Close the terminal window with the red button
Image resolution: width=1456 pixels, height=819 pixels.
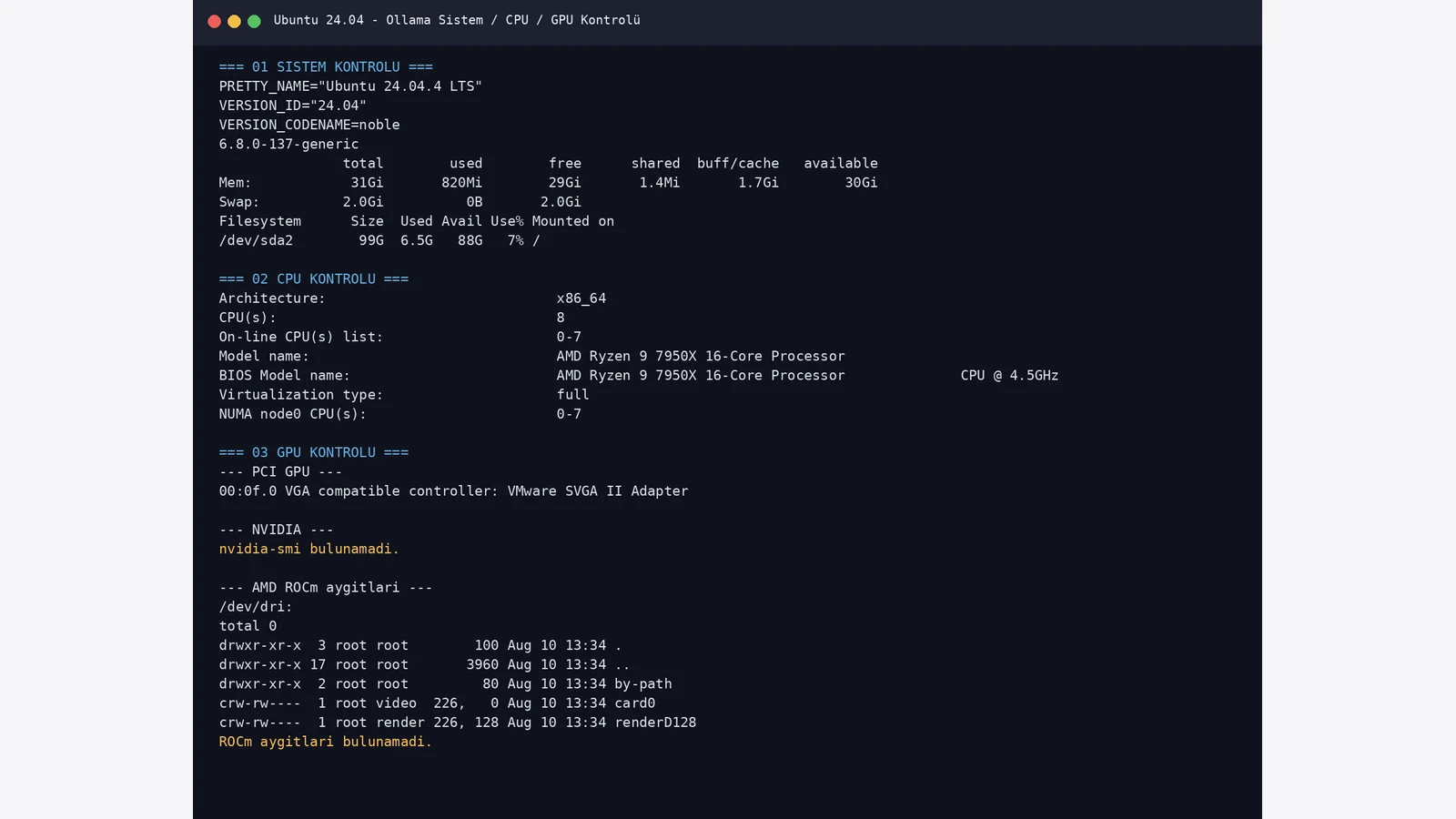pos(214,21)
